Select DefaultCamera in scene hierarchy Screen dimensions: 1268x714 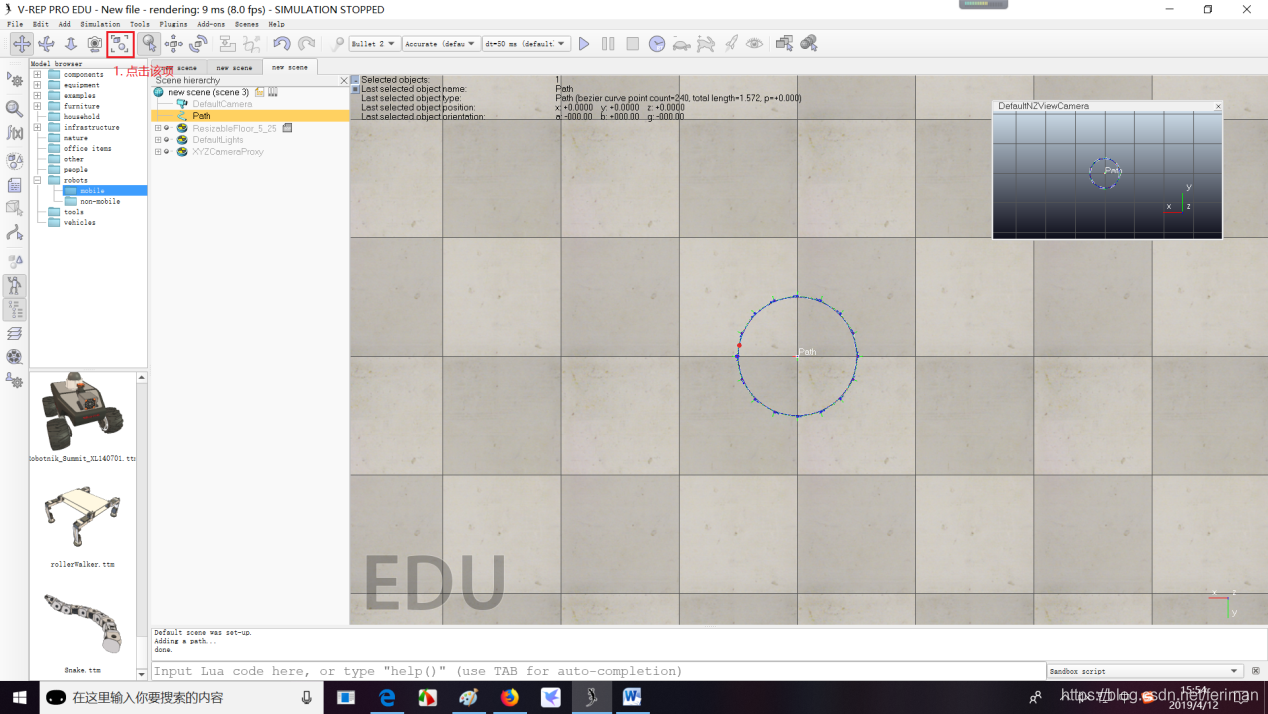coord(222,104)
